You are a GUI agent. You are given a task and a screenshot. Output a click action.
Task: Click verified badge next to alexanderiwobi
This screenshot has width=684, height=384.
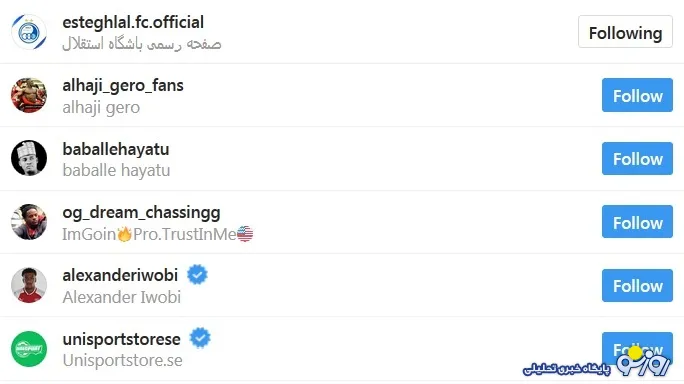click(x=197, y=275)
